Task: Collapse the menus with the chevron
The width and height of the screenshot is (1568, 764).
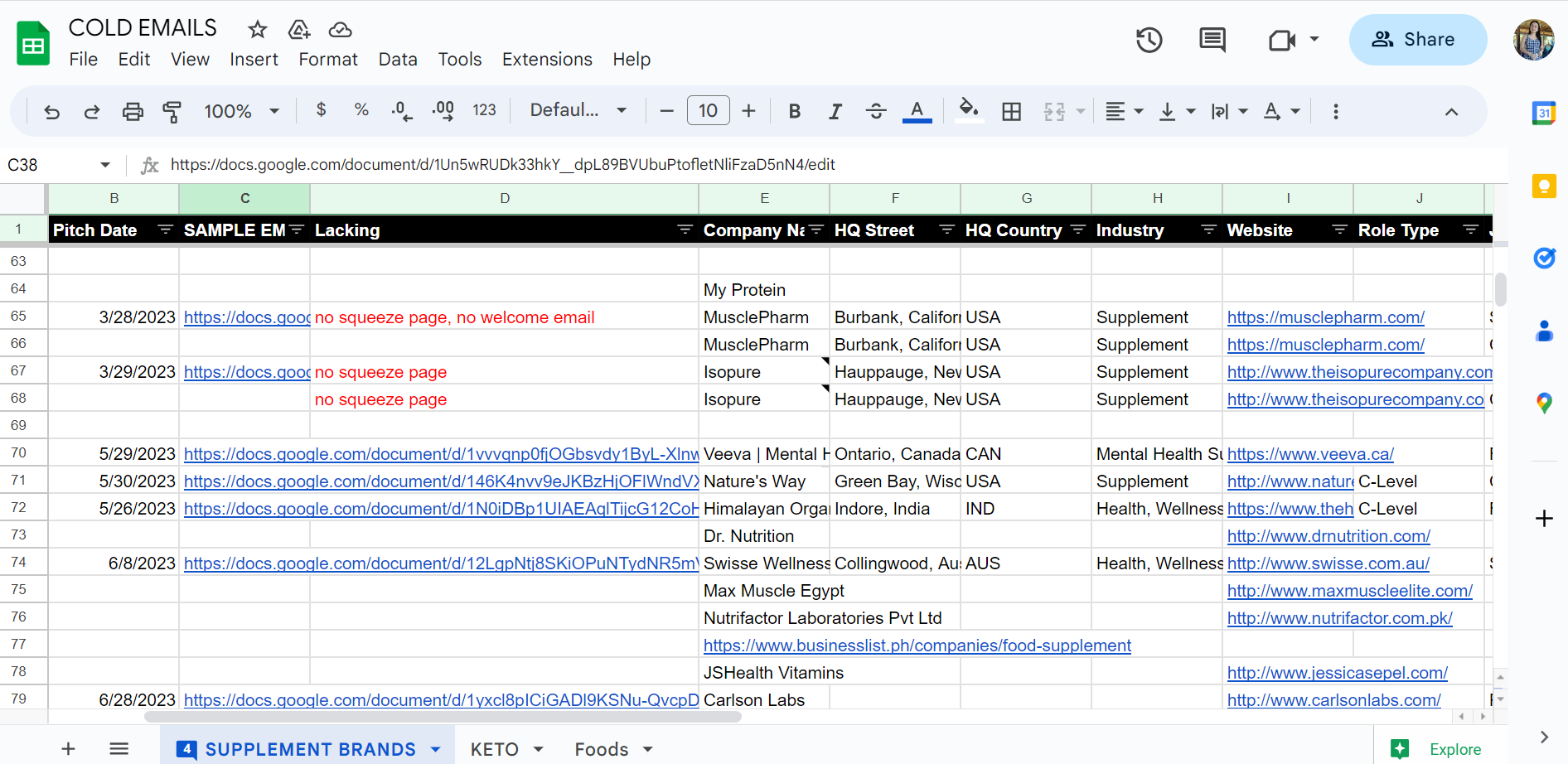Action: [1451, 111]
